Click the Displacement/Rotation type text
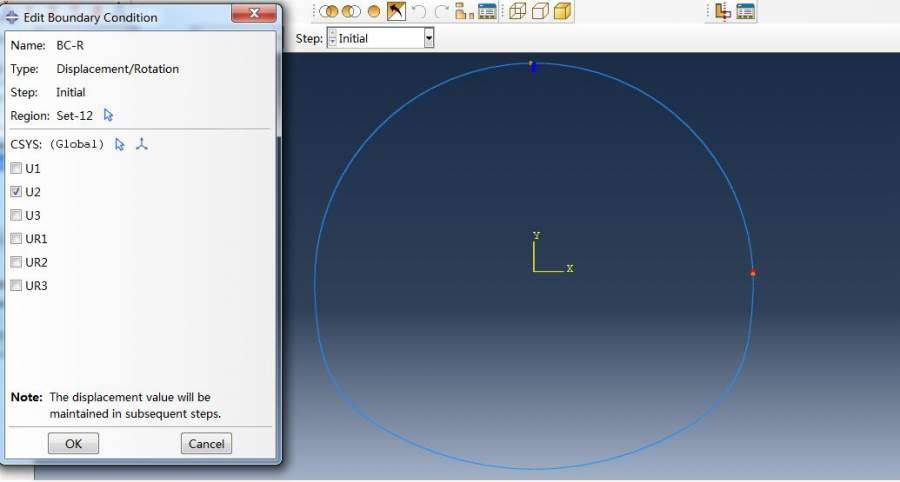 pos(118,69)
